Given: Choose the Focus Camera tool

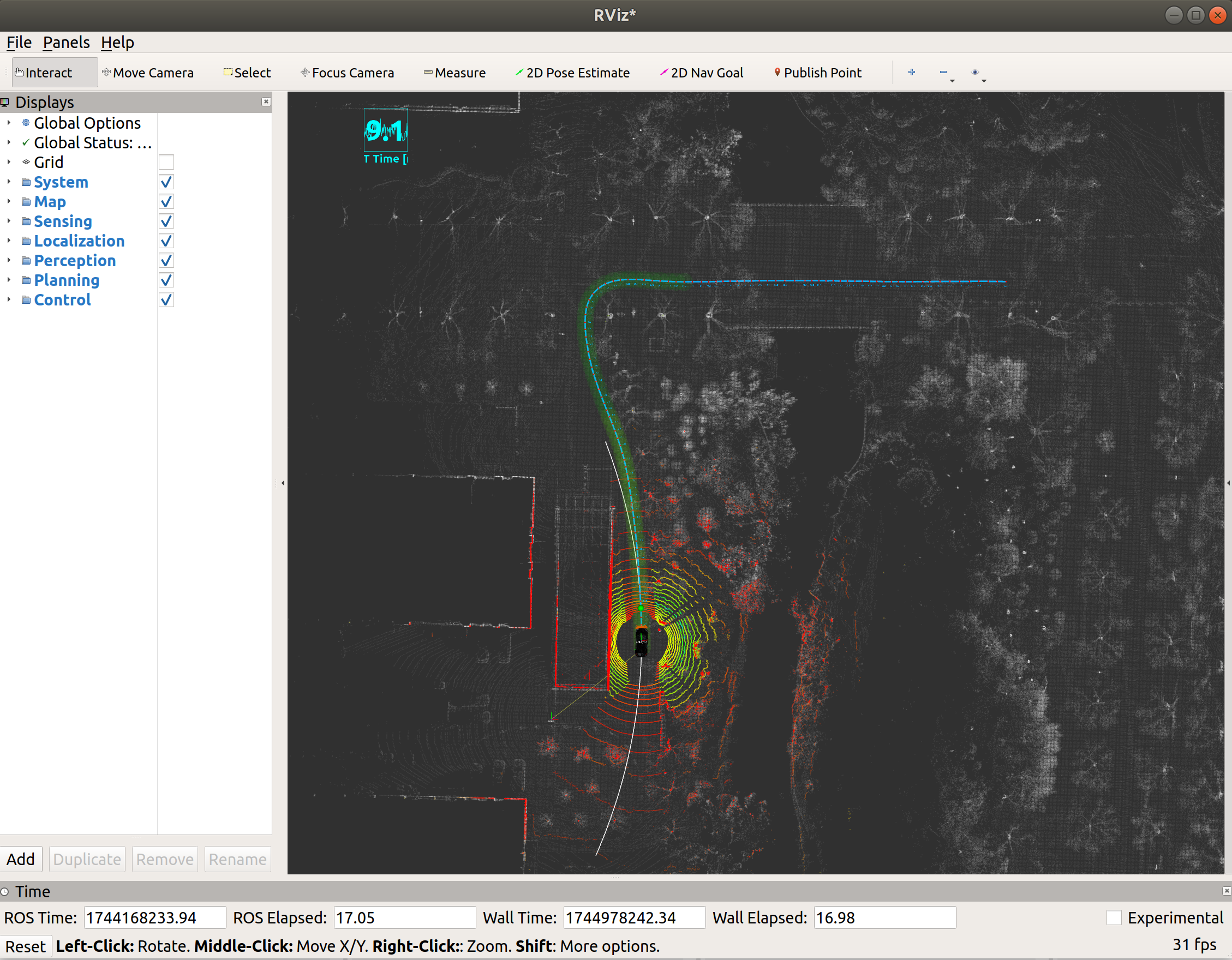Looking at the screenshot, I should [x=347, y=73].
